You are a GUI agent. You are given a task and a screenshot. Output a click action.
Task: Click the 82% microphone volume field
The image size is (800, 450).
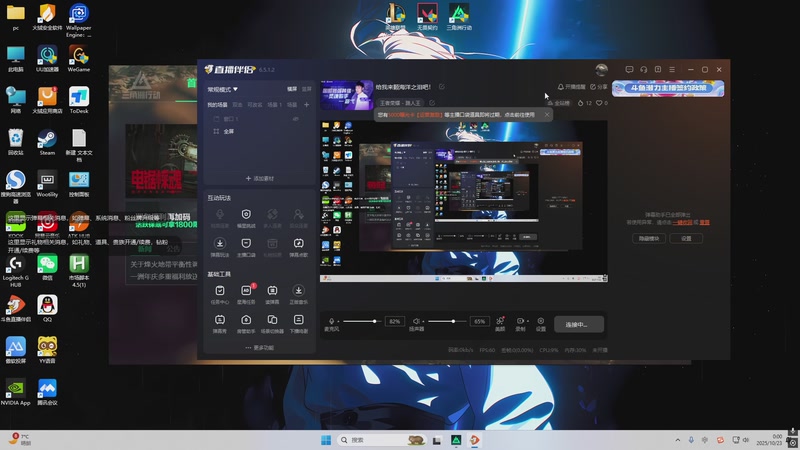[394, 321]
